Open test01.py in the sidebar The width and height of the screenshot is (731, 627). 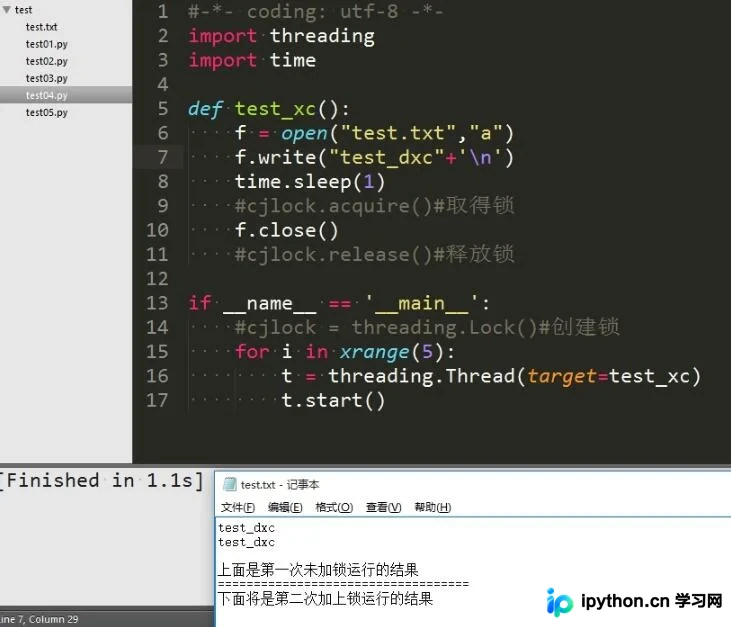(47, 44)
